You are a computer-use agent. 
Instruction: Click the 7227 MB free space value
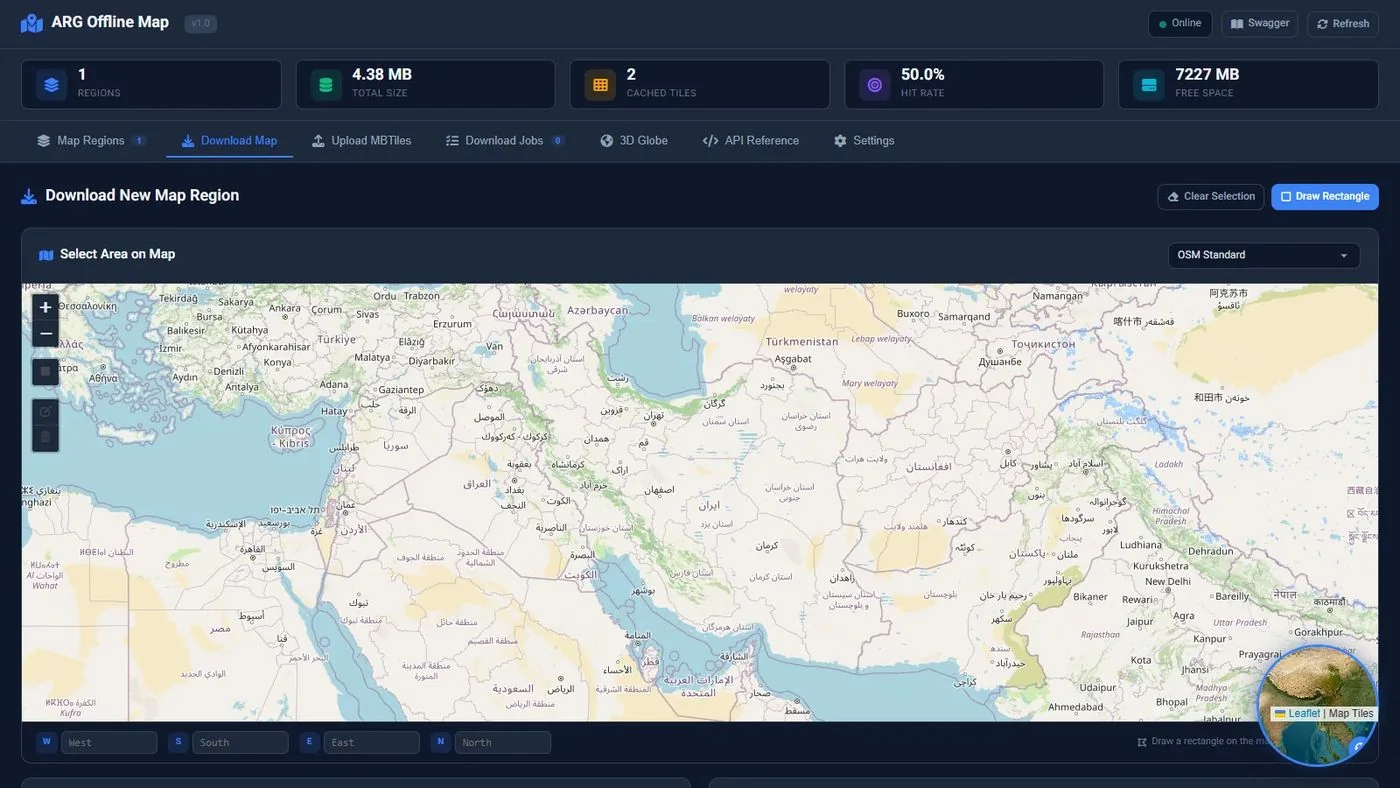click(1207, 75)
